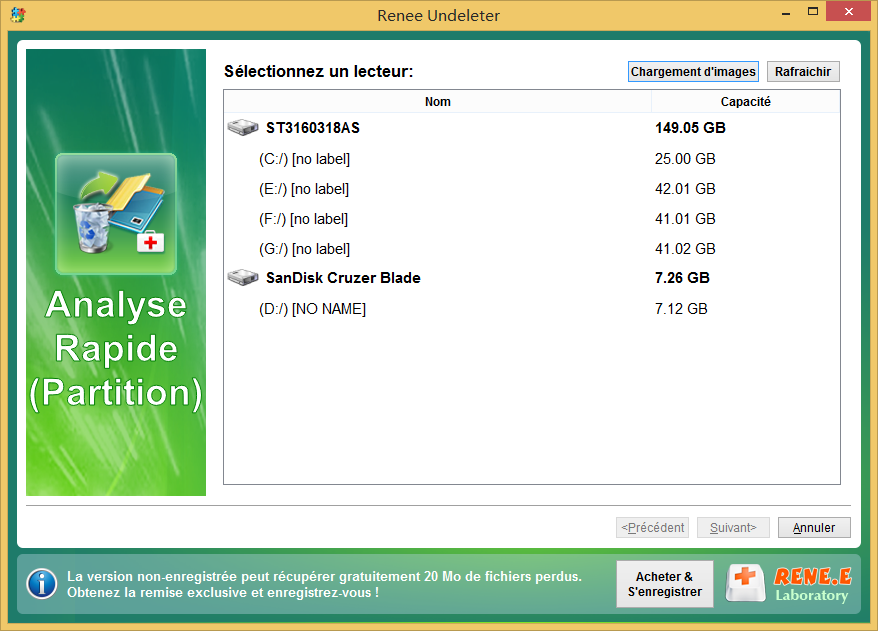Click the 25.00 GB capacity value
This screenshot has width=878, height=631.
[x=685, y=159]
